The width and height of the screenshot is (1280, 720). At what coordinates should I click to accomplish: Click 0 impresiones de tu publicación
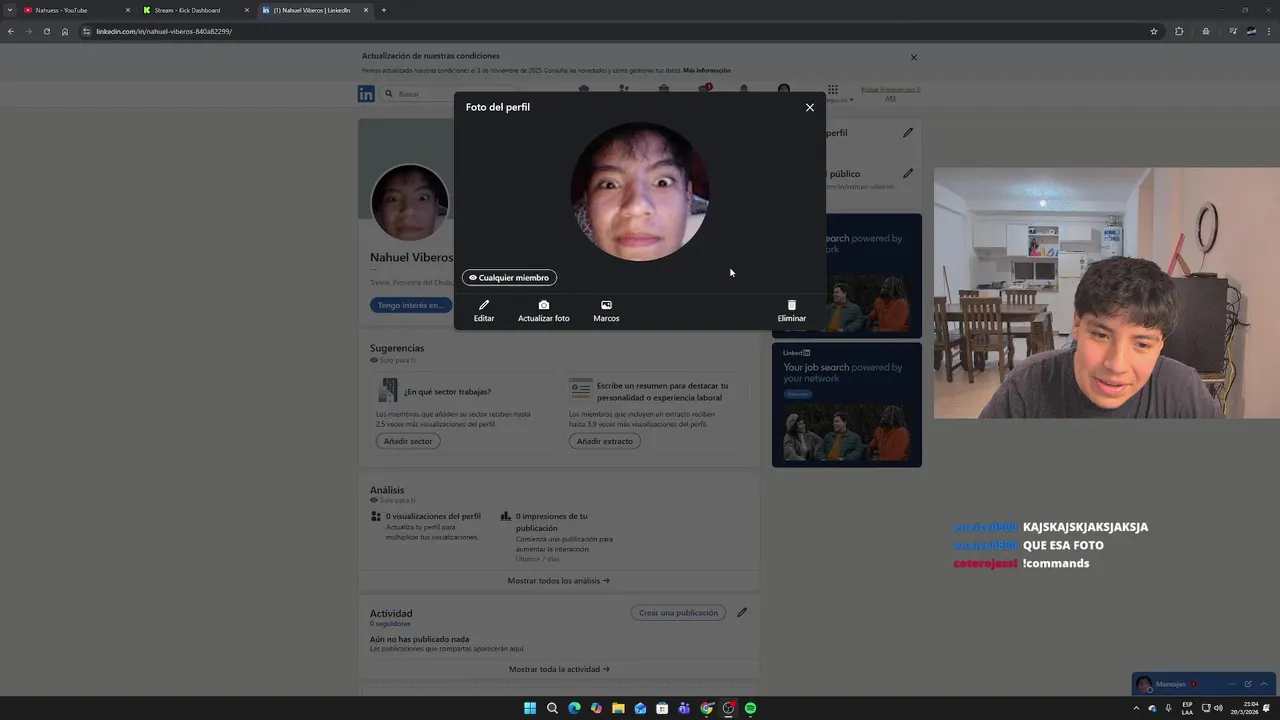coord(552,522)
